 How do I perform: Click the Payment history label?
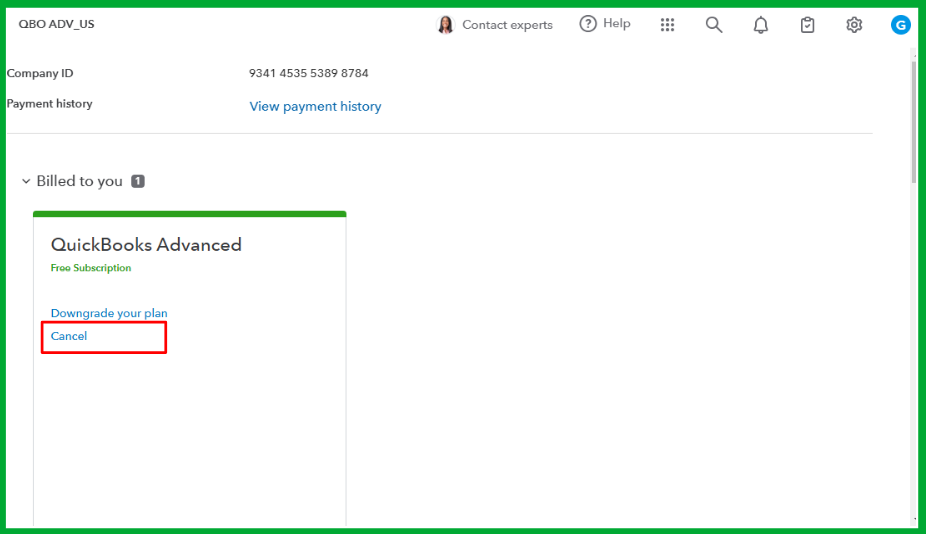(50, 104)
